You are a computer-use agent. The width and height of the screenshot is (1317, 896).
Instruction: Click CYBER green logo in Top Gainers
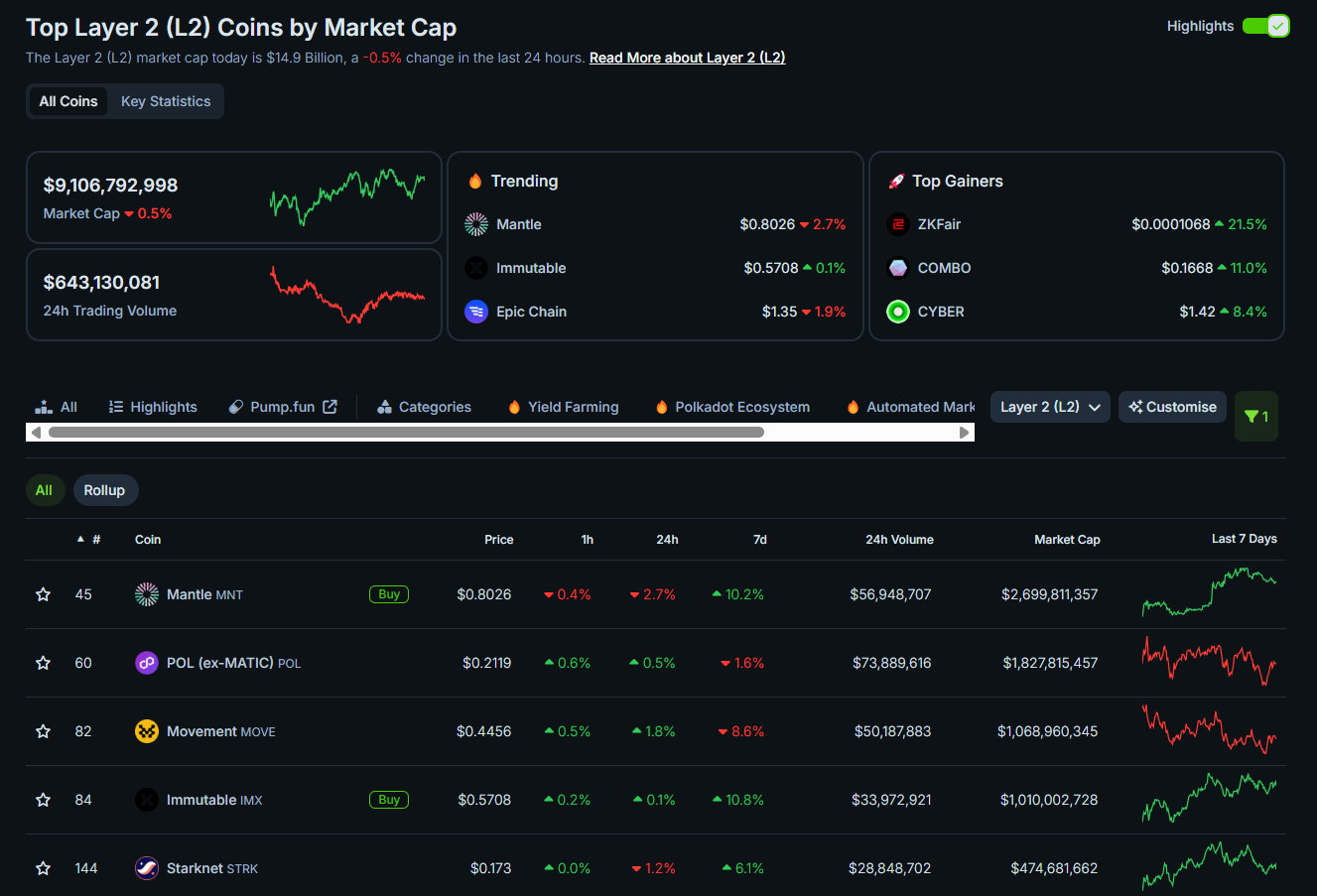[x=898, y=312]
